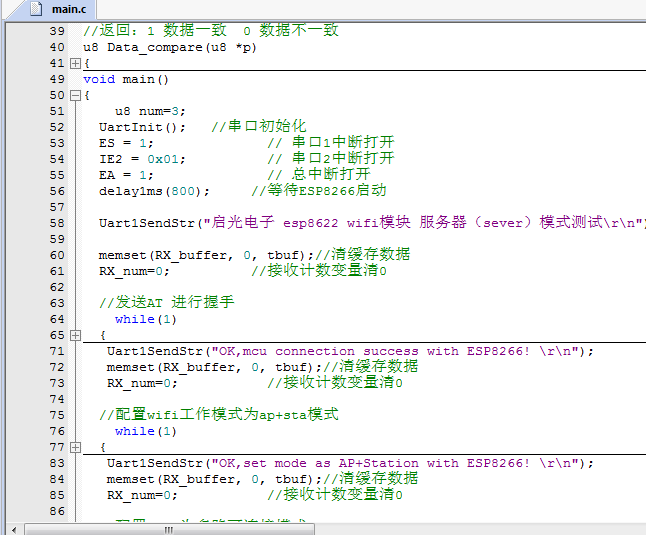The image size is (646, 535).
Task: Click the 'while(1)' on line 76
Action: pyautogui.click(x=145, y=431)
